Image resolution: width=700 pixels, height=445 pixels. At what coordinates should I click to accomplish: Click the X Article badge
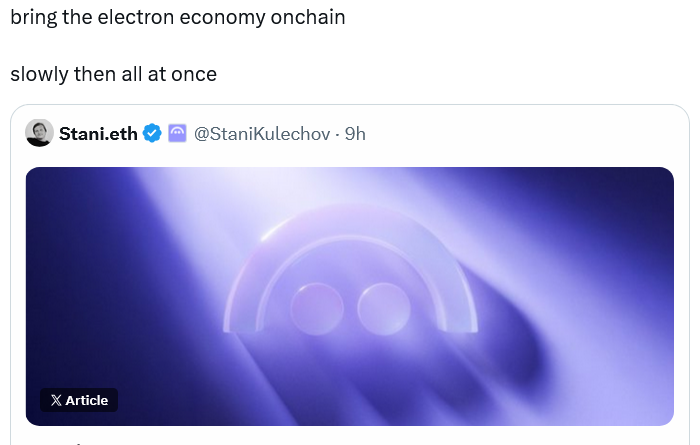(79, 400)
